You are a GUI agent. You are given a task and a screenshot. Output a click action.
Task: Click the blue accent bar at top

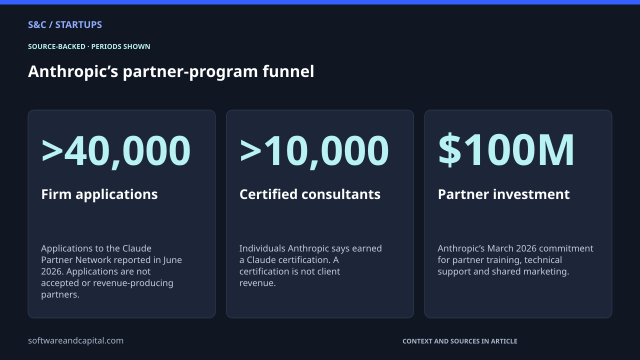pos(320,2)
